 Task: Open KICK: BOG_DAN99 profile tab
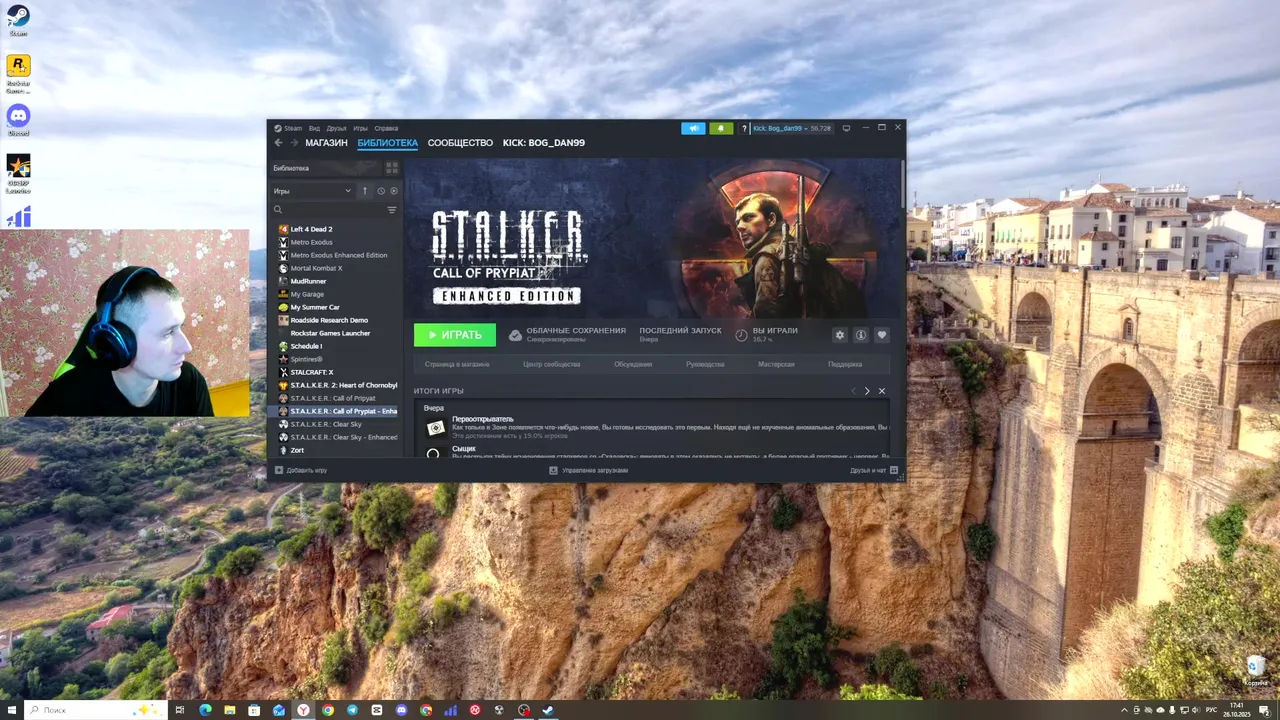(544, 143)
